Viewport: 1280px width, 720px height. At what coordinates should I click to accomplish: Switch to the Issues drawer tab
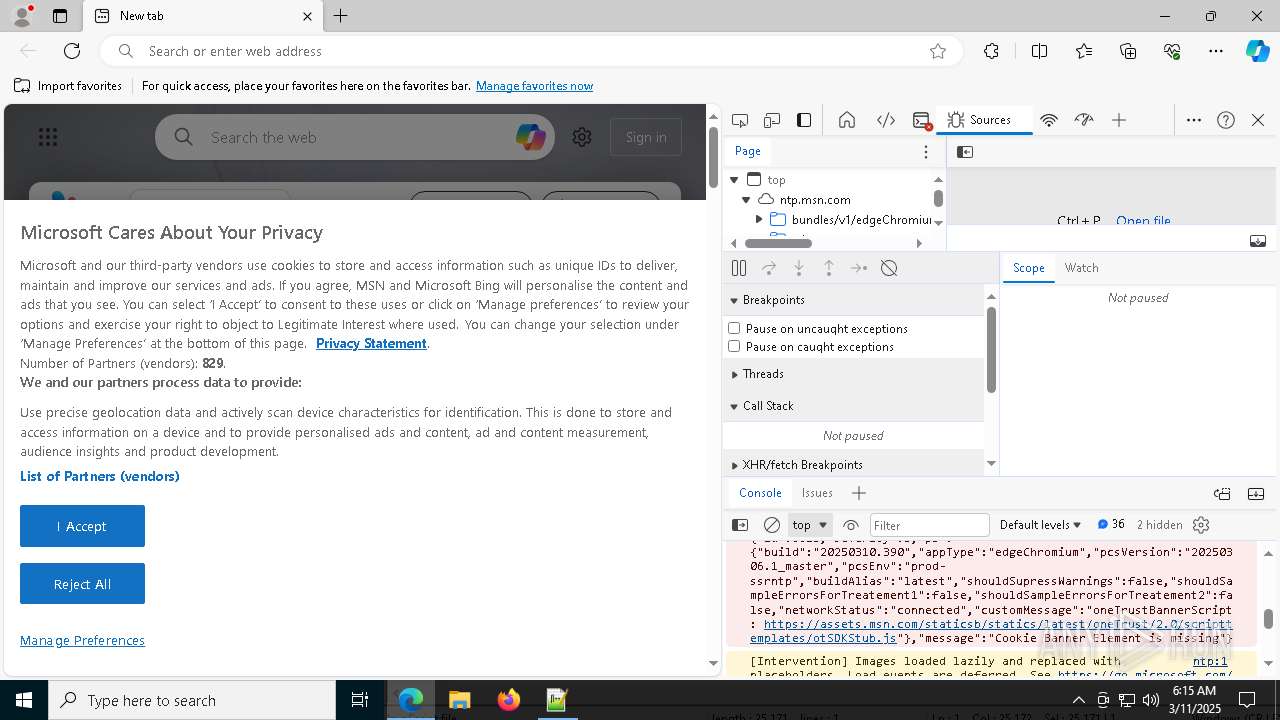[x=817, y=493]
